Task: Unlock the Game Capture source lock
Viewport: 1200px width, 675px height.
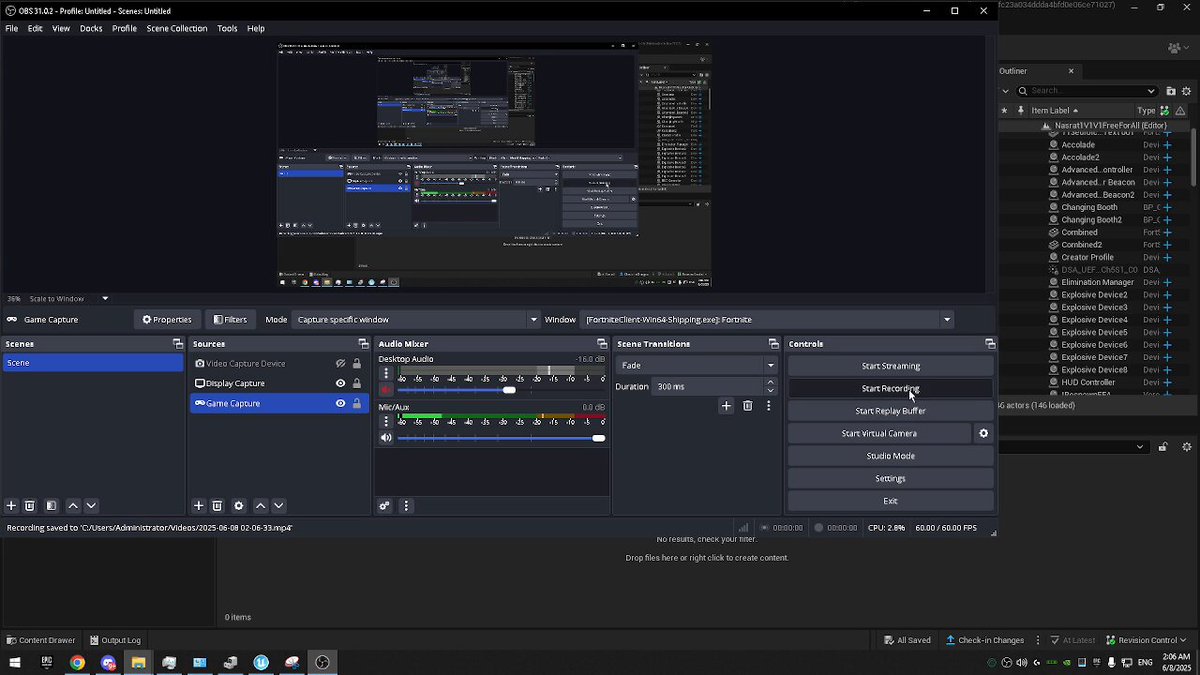Action: (356, 403)
